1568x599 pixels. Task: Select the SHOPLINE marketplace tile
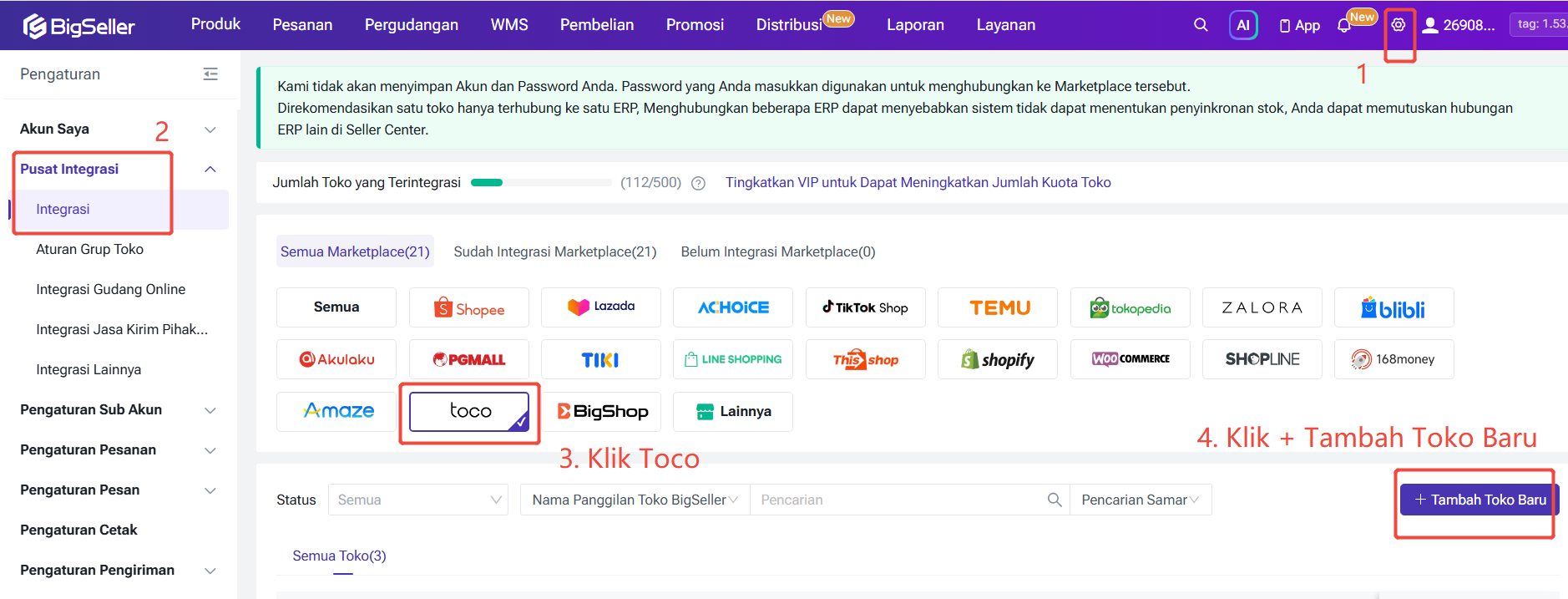tap(1262, 359)
